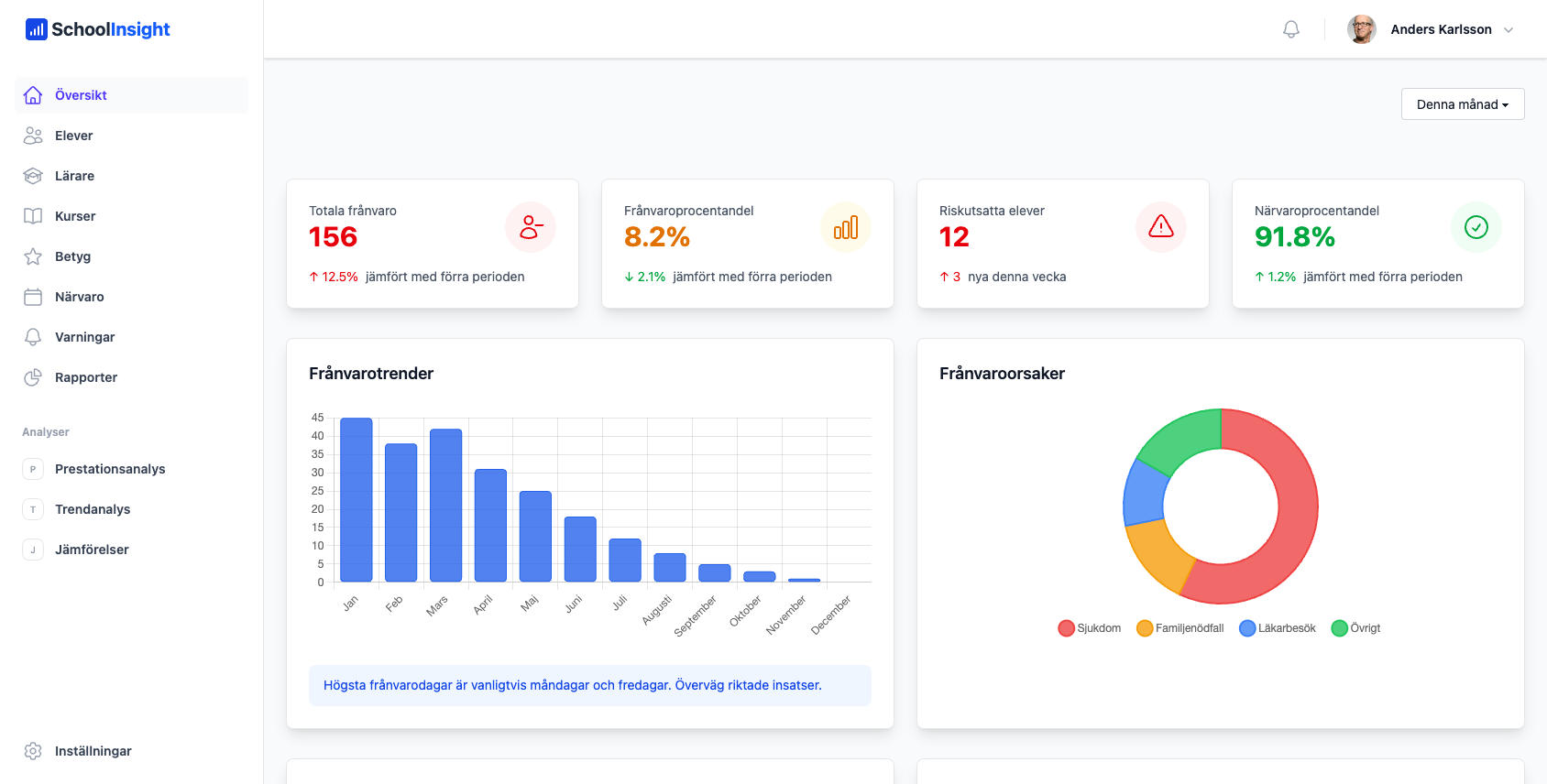Click Anders Karlsson profile avatar

pos(1362,29)
